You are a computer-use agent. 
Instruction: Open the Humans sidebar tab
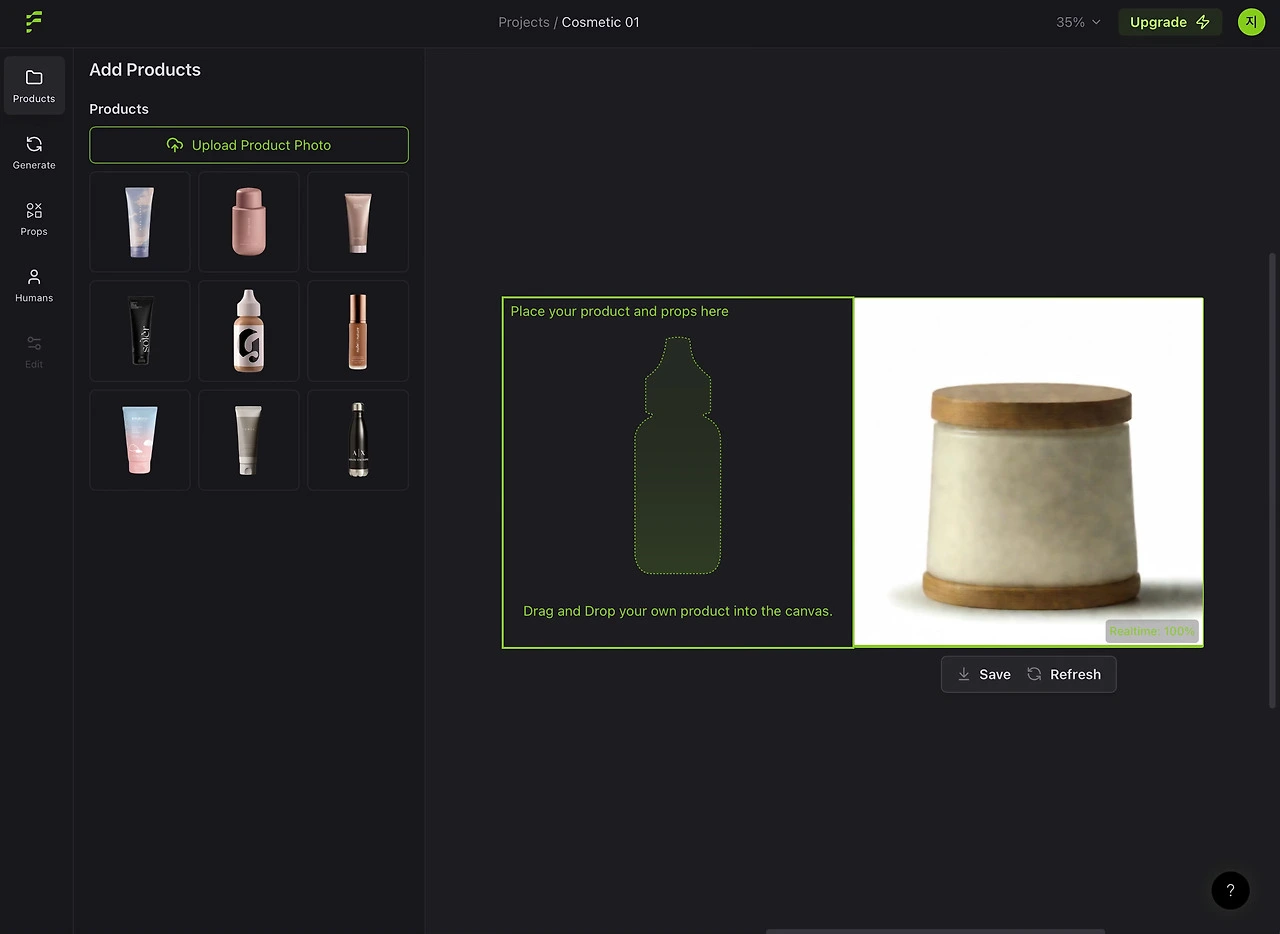[x=34, y=285]
